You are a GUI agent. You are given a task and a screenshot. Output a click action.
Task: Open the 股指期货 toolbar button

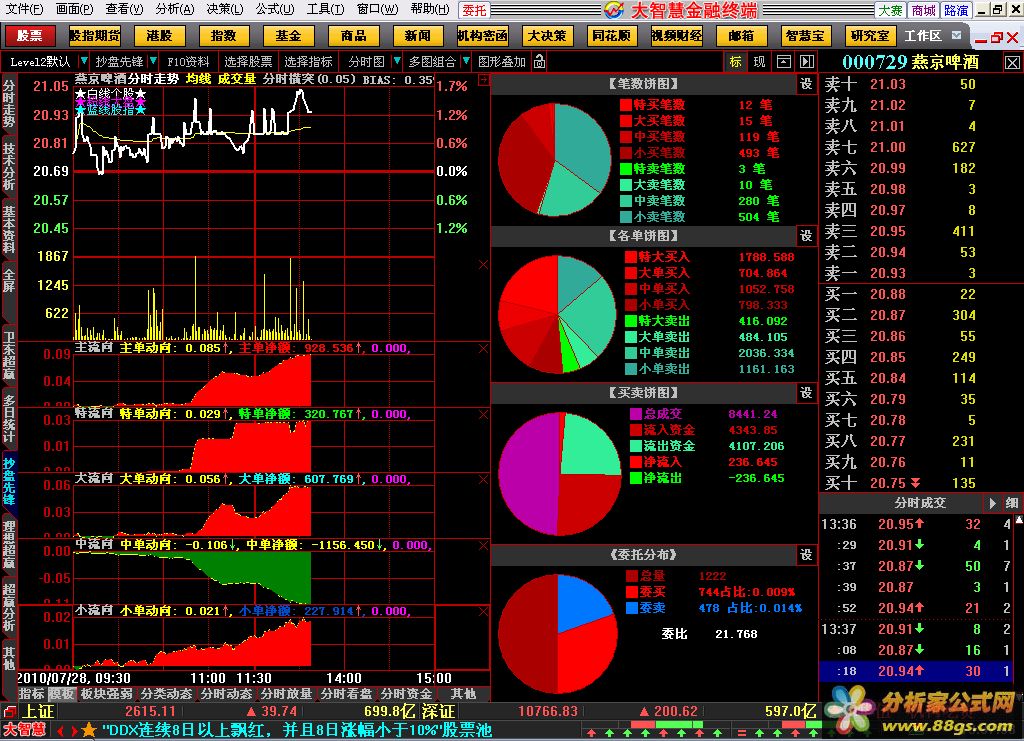95,35
